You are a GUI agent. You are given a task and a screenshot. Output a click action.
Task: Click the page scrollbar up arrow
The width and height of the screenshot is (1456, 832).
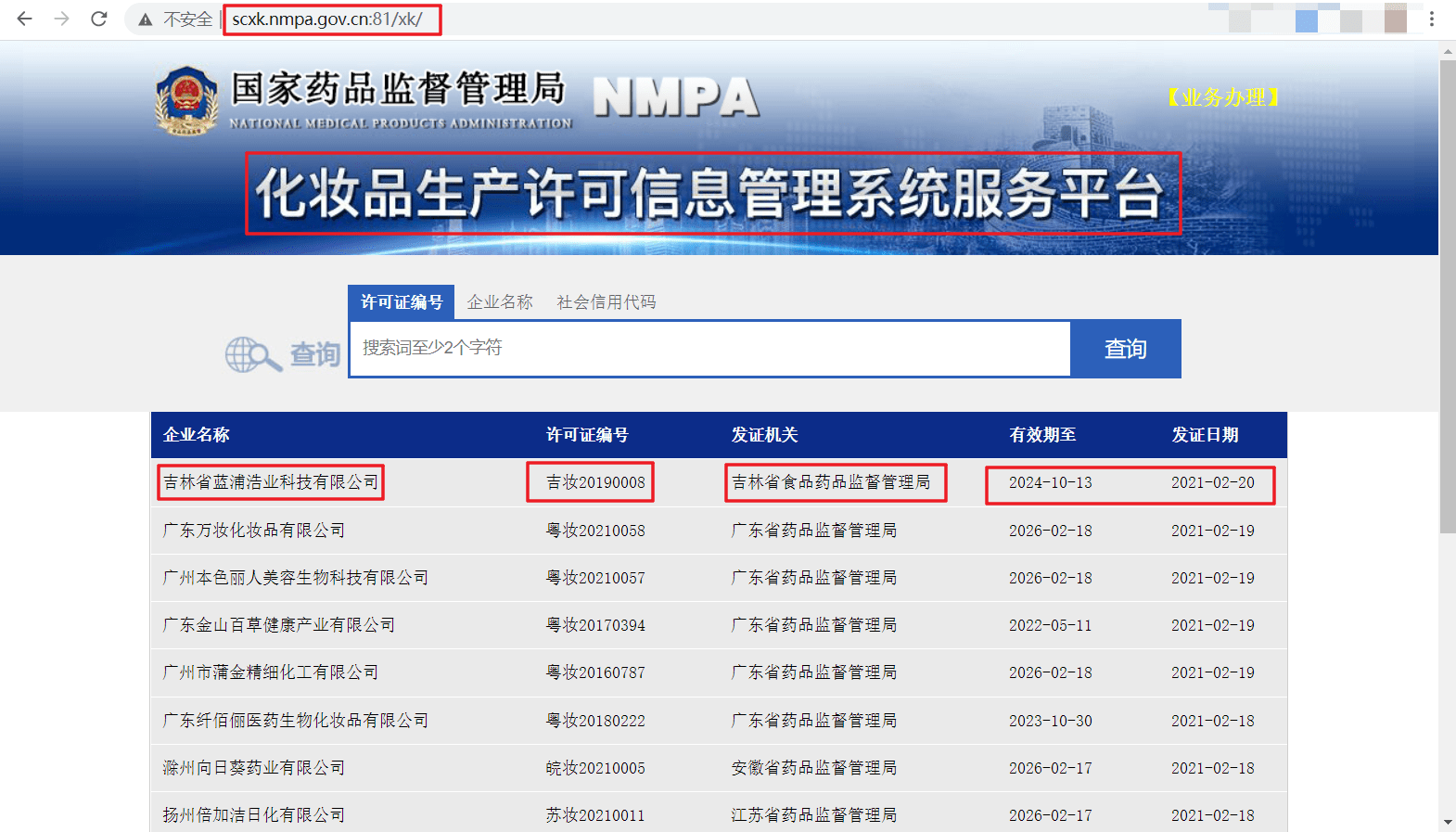coord(1448,52)
